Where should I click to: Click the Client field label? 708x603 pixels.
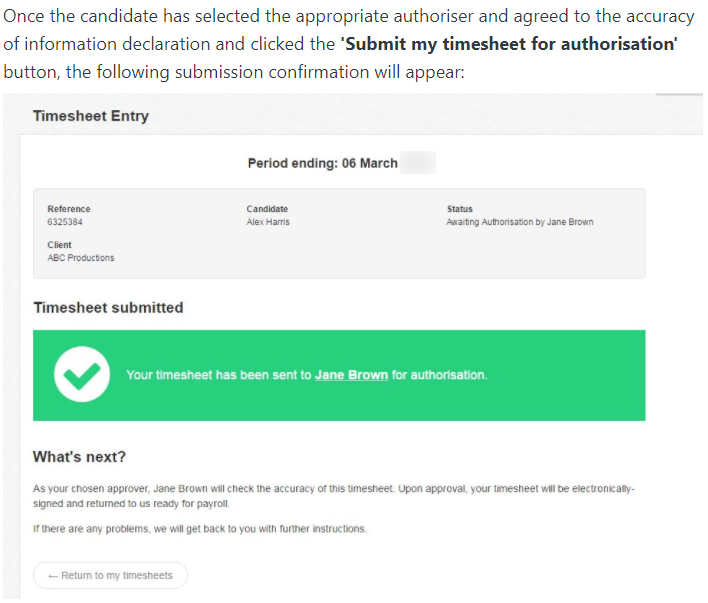point(60,245)
